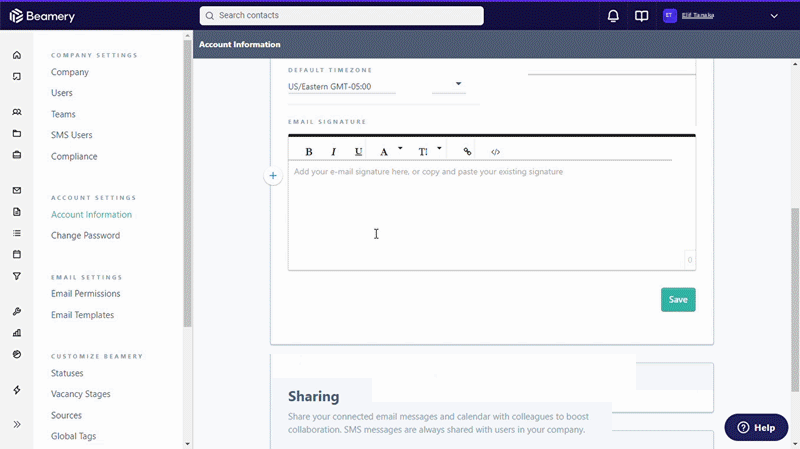Open the user account dropdown chevron
This screenshot has height=449, width=800.
(774, 16)
